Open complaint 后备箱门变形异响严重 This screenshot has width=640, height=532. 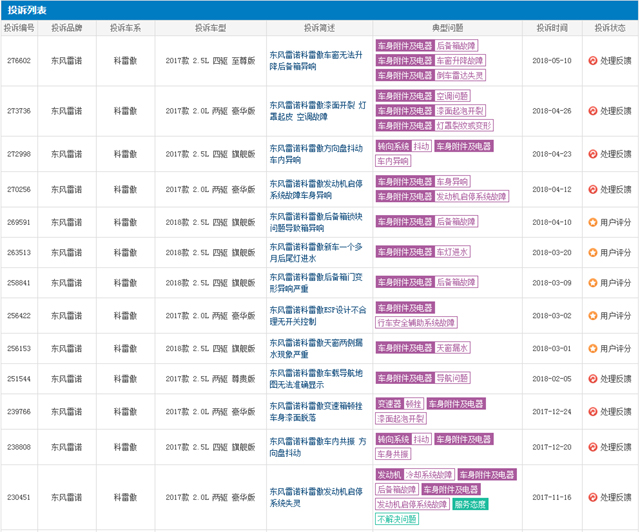(316, 283)
